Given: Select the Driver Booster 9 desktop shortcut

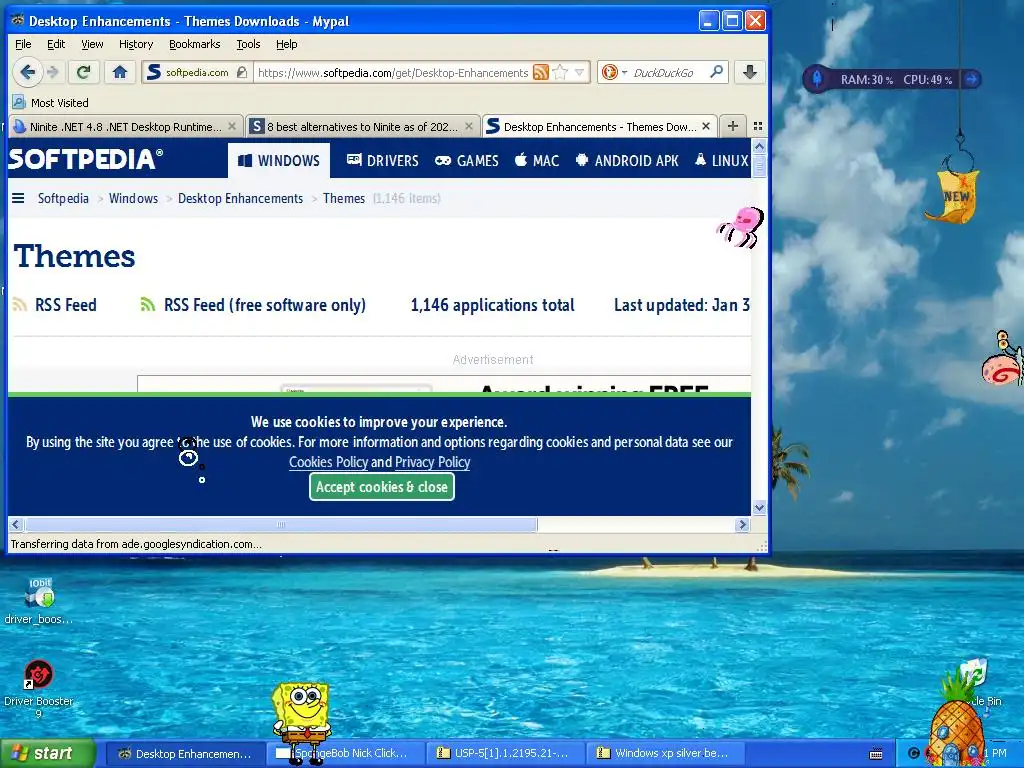Looking at the screenshot, I should (x=39, y=689).
